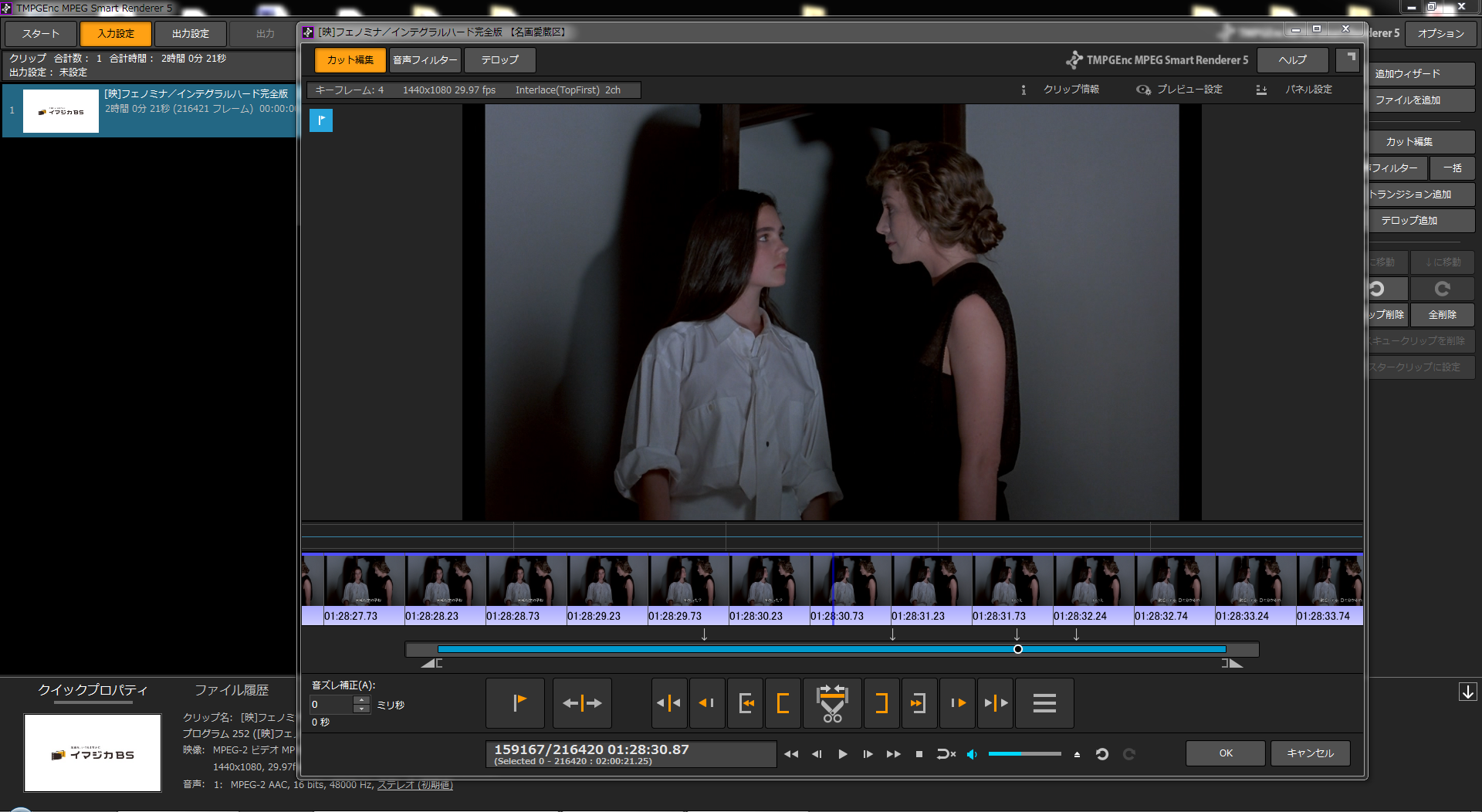The width and height of the screenshot is (1482, 812).
Task: Switch to the 音声フィルター tab
Action: point(425,59)
